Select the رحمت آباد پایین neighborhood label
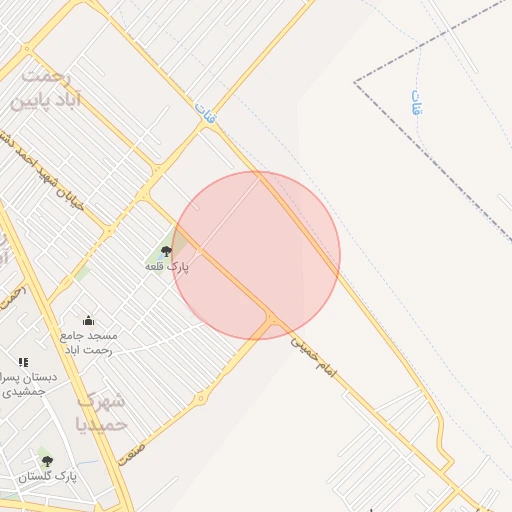This screenshot has width=512, height=512. coord(46,90)
